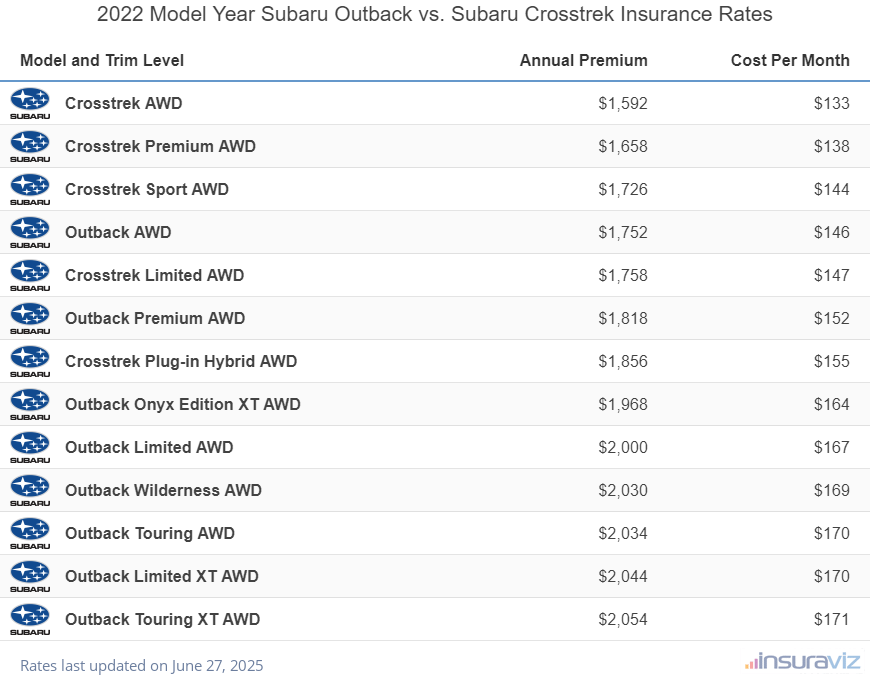This screenshot has width=870, height=681.
Task: Click Subaru logo beside Crosstrek AWD
Action: click(x=30, y=104)
